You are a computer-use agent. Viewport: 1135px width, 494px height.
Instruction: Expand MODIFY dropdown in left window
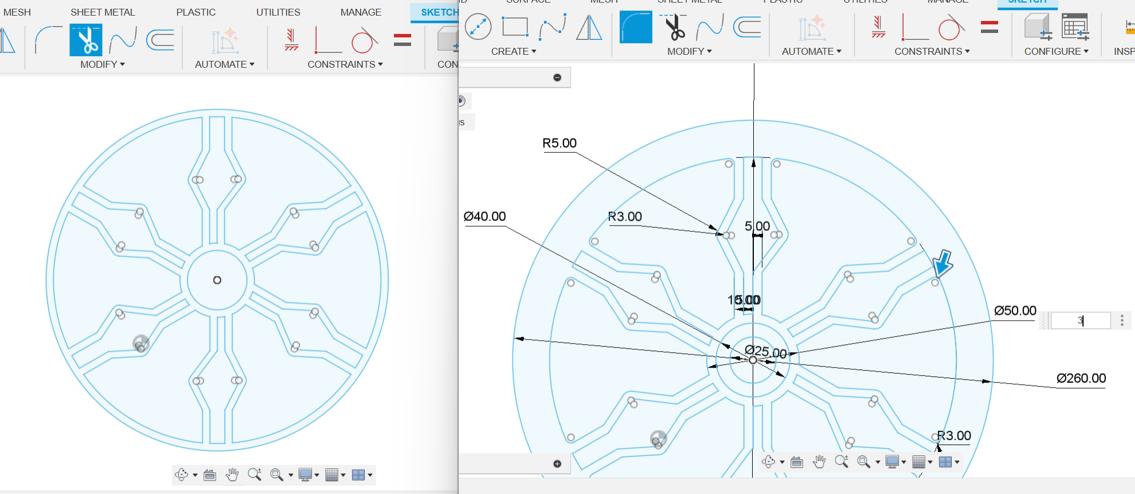[102, 64]
